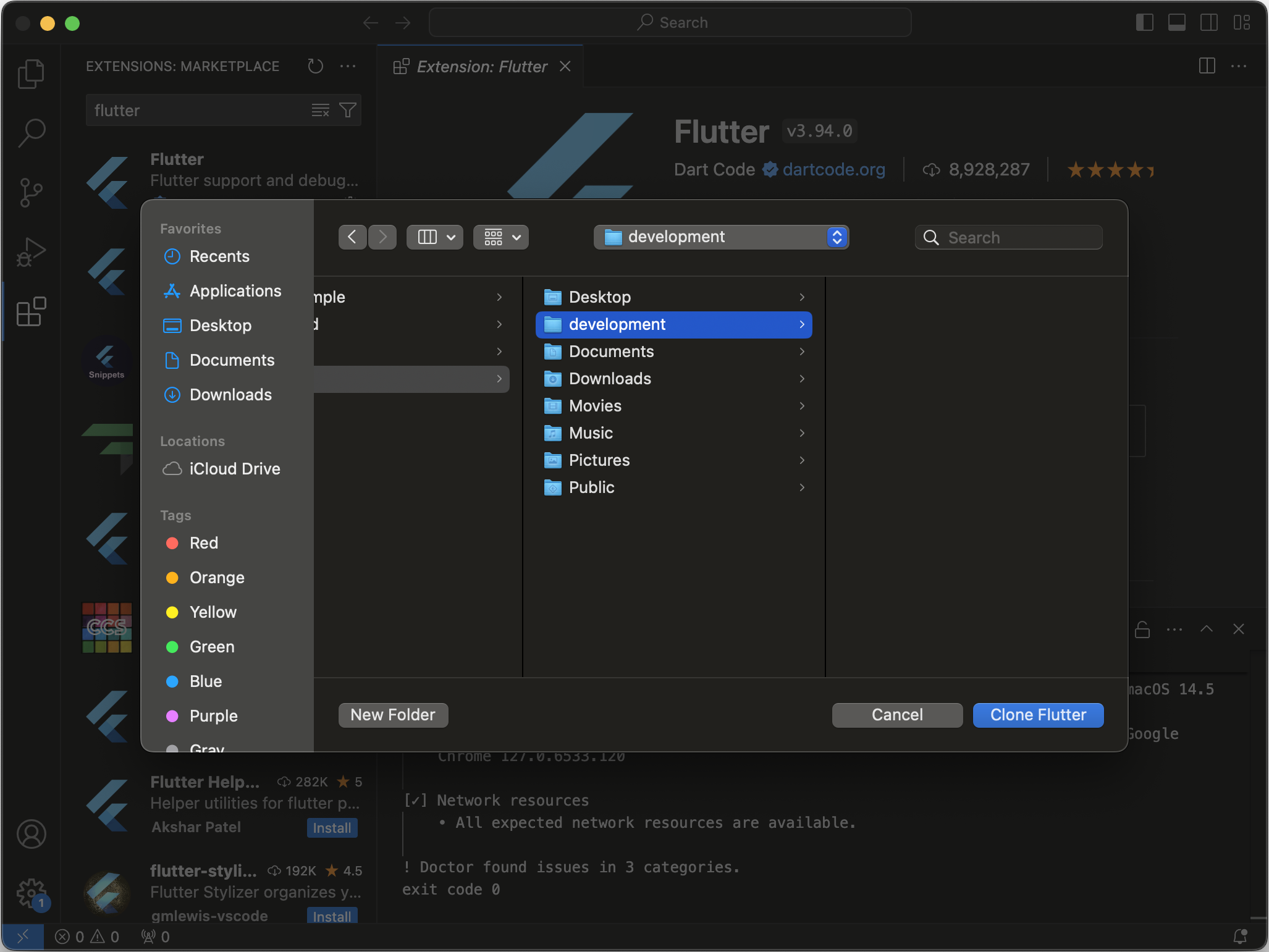Open the Search view in activity bar

coord(31,133)
